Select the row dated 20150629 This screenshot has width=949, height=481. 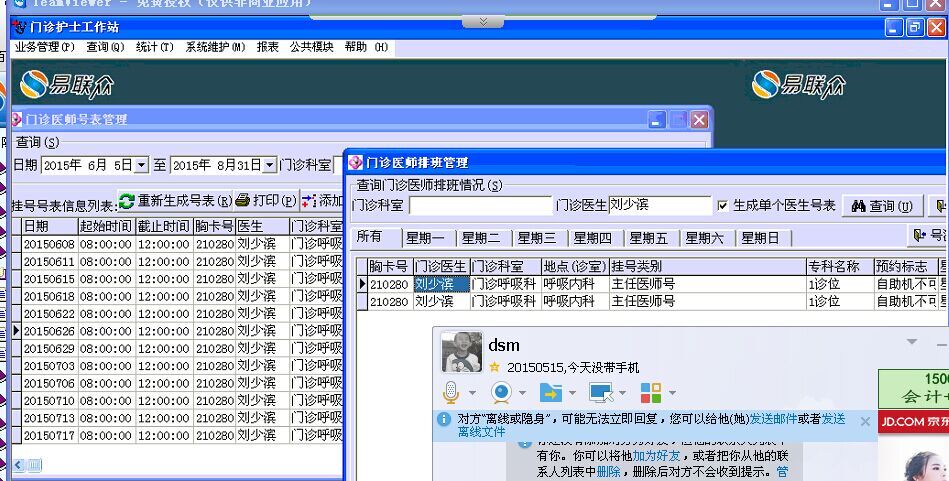point(177,348)
